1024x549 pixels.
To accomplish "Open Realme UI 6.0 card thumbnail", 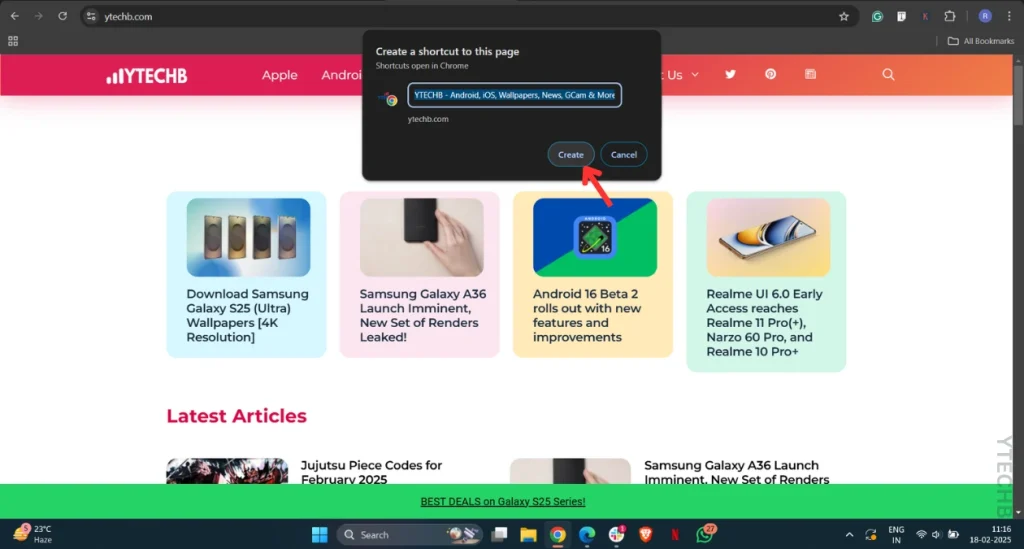I will point(768,238).
